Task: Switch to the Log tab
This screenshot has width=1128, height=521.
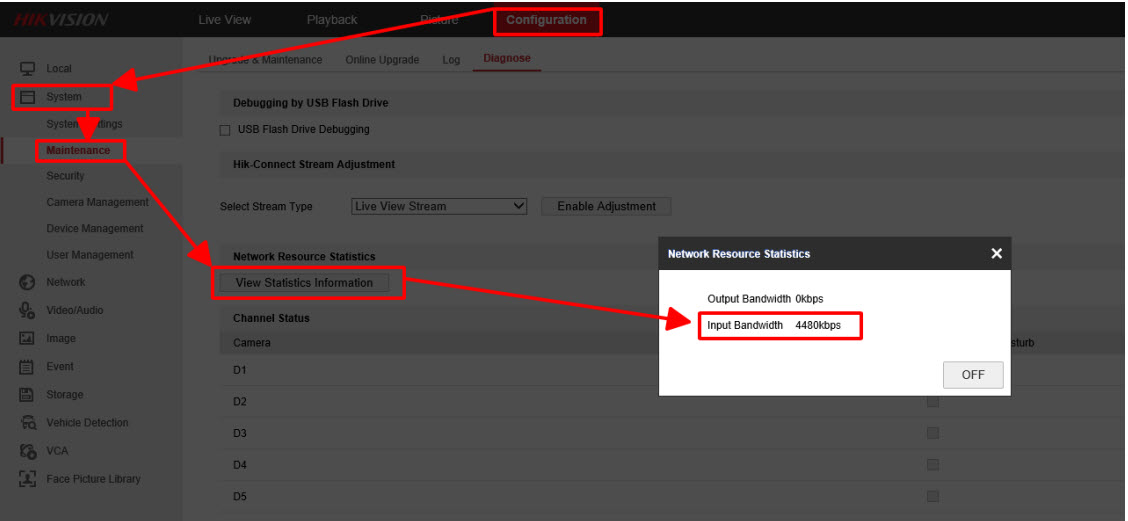Action: [x=451, y=60]
